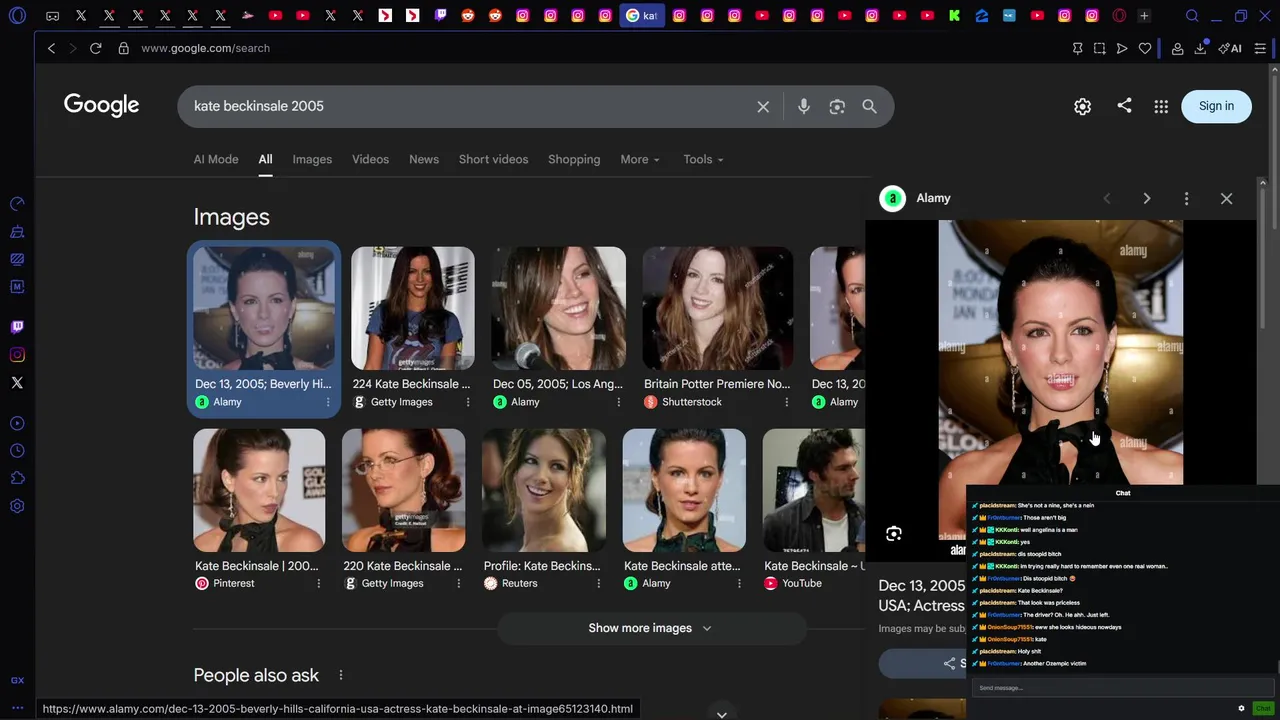Open History from the sidebar
This screenshot has height=720, width=1280.
17,451
